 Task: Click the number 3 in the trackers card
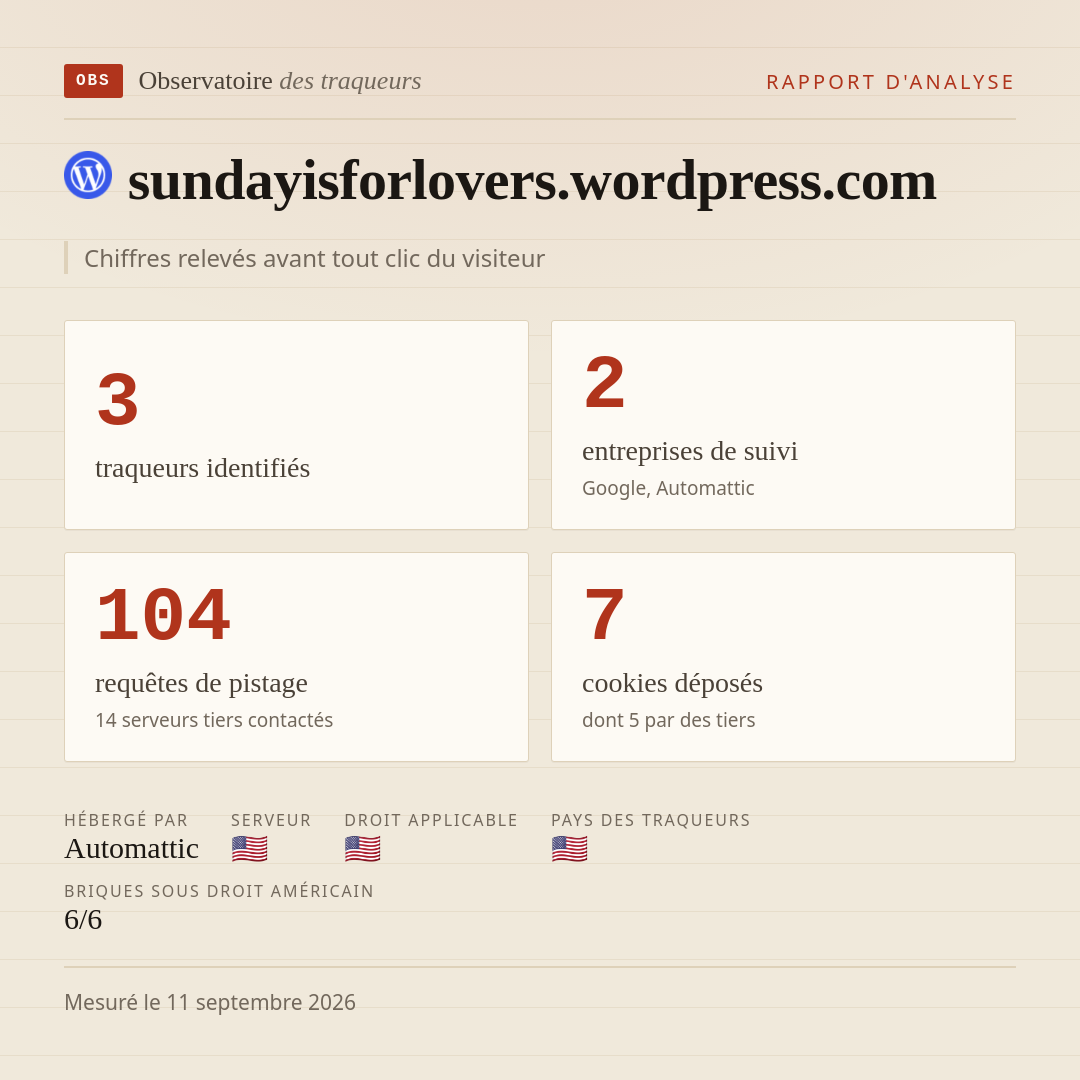118,399
